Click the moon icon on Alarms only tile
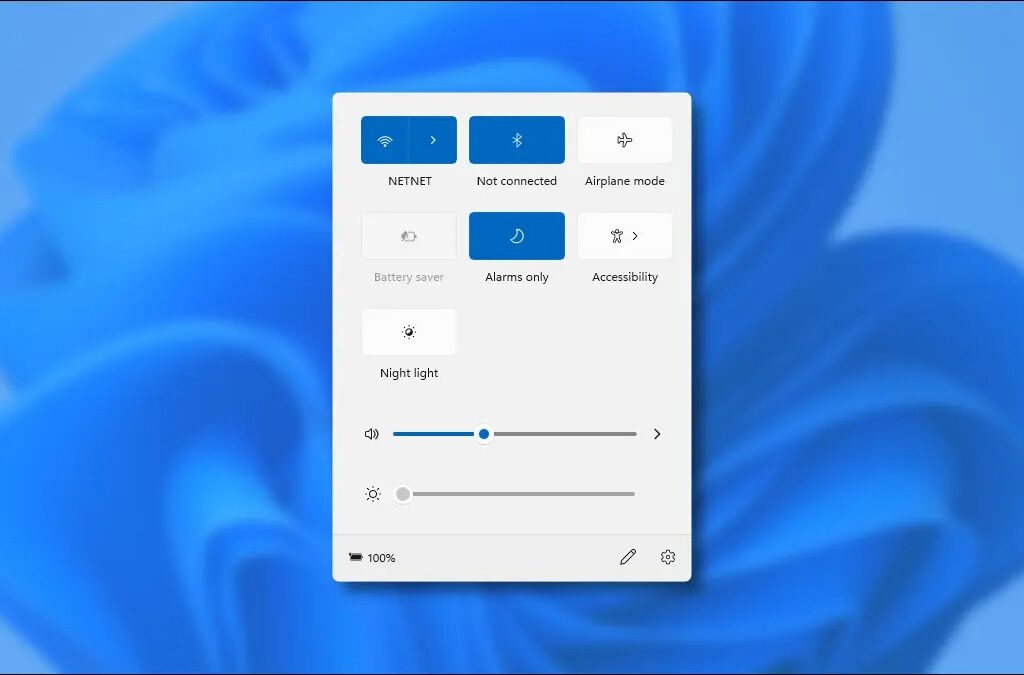The width and height of the screenshot is (1024, 675). coord(516,235)
